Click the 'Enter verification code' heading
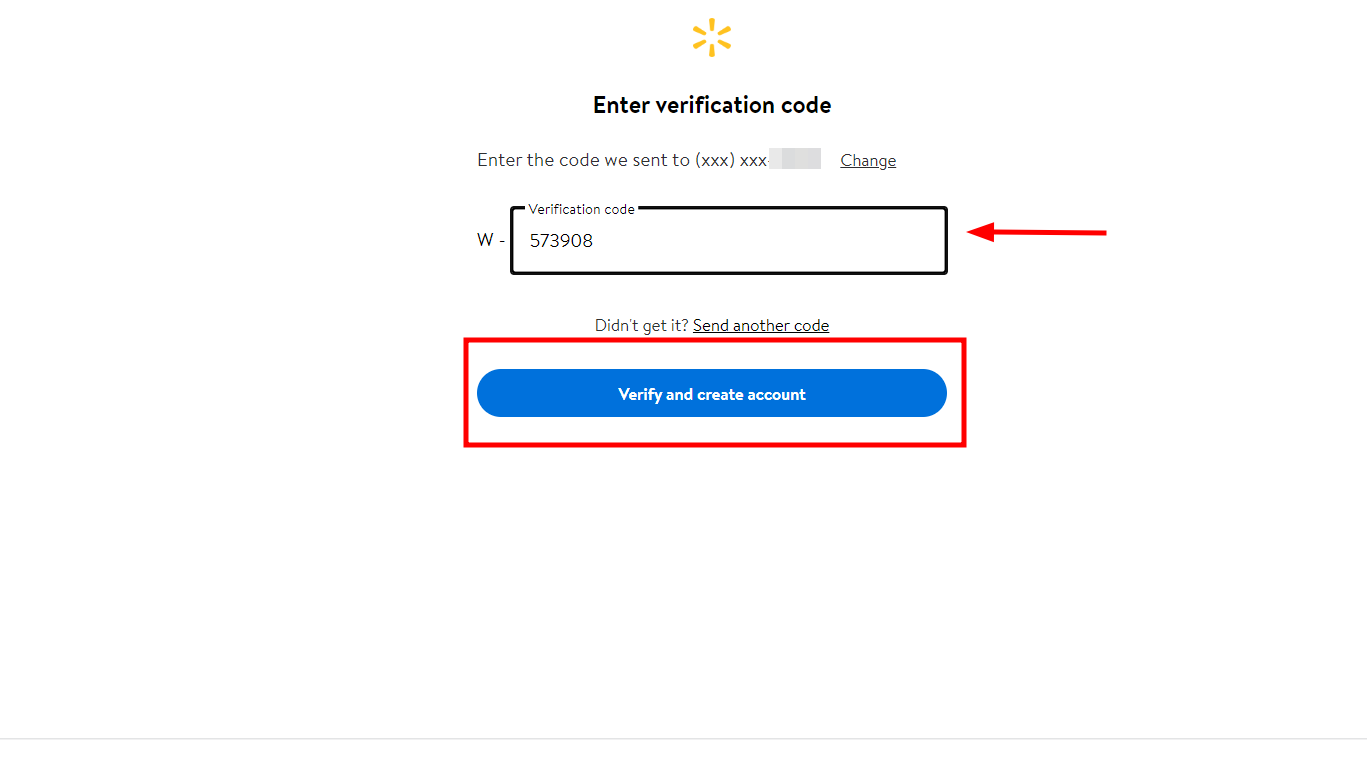Screen dimensions: 1367x757 click(x=711, y=104)
